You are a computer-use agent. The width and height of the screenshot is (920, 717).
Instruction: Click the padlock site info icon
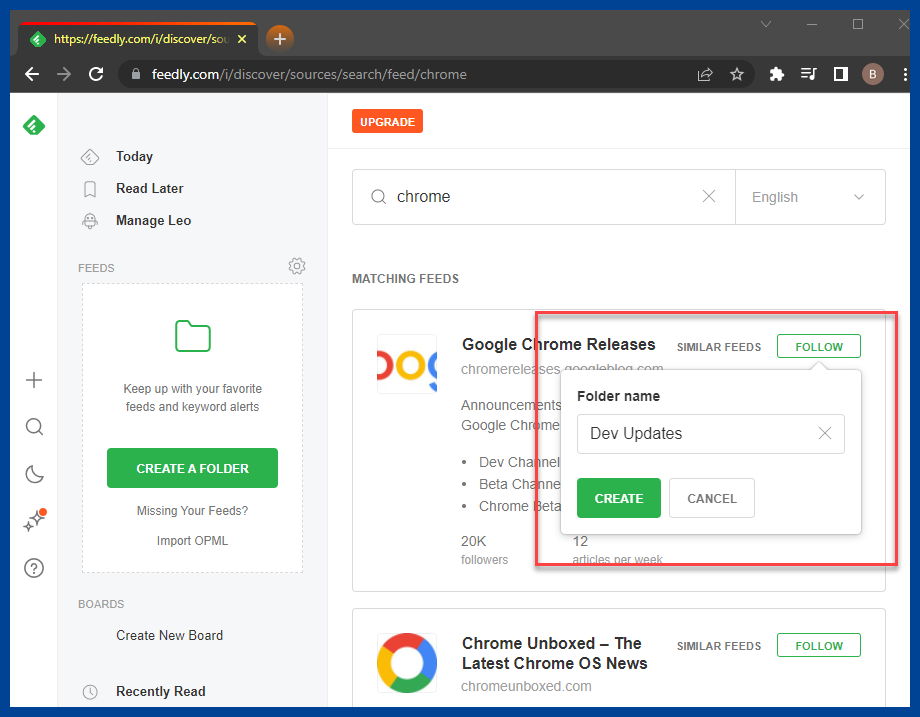click(x=136, y=74)
